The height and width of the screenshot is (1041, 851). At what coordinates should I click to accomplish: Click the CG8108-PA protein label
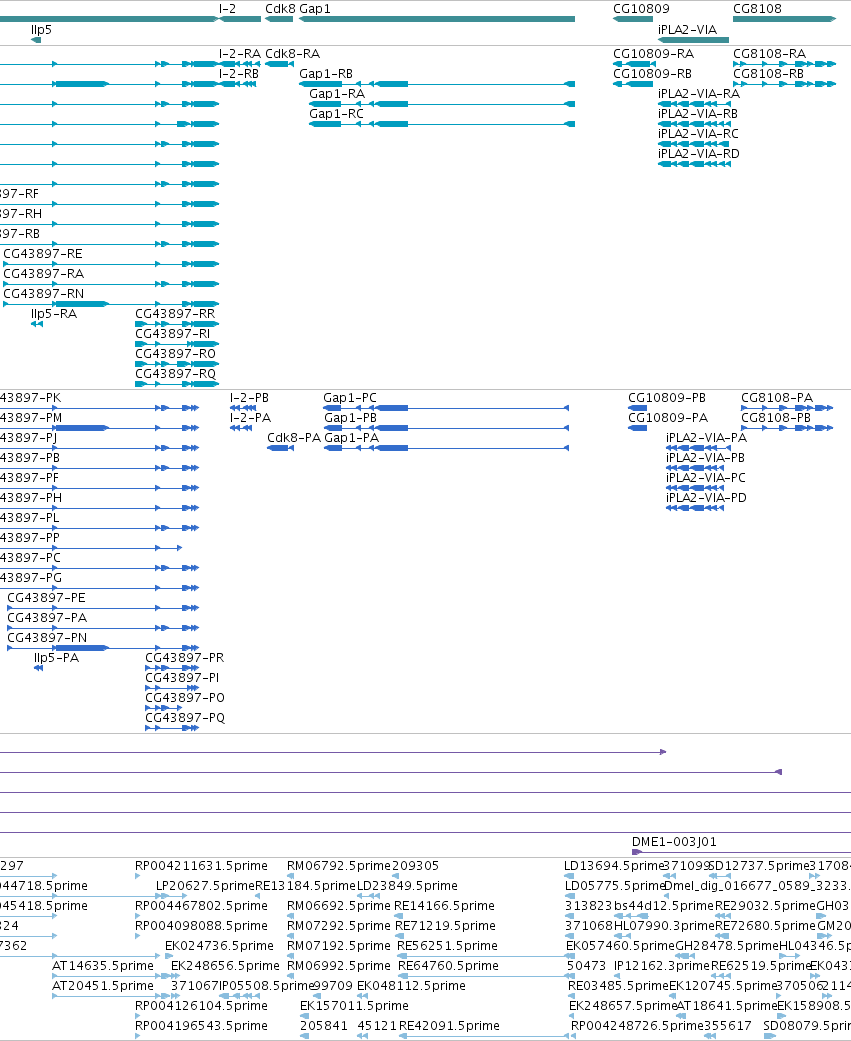(777, 398)
